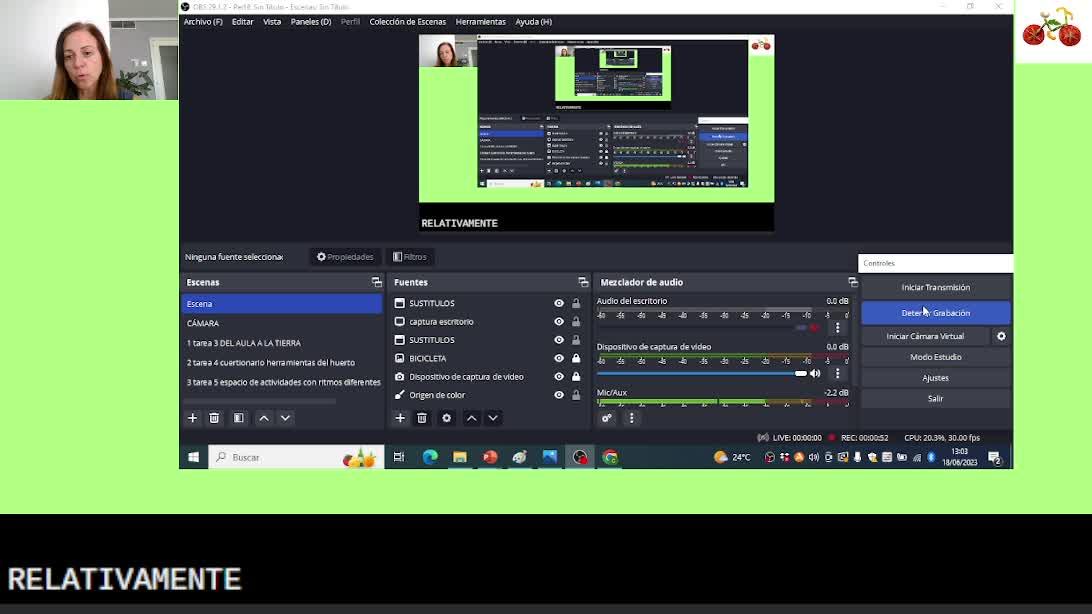This screenshot has height=614, width=1092.
Task: Delete the selected scene with trash icon
Action: 214,418
